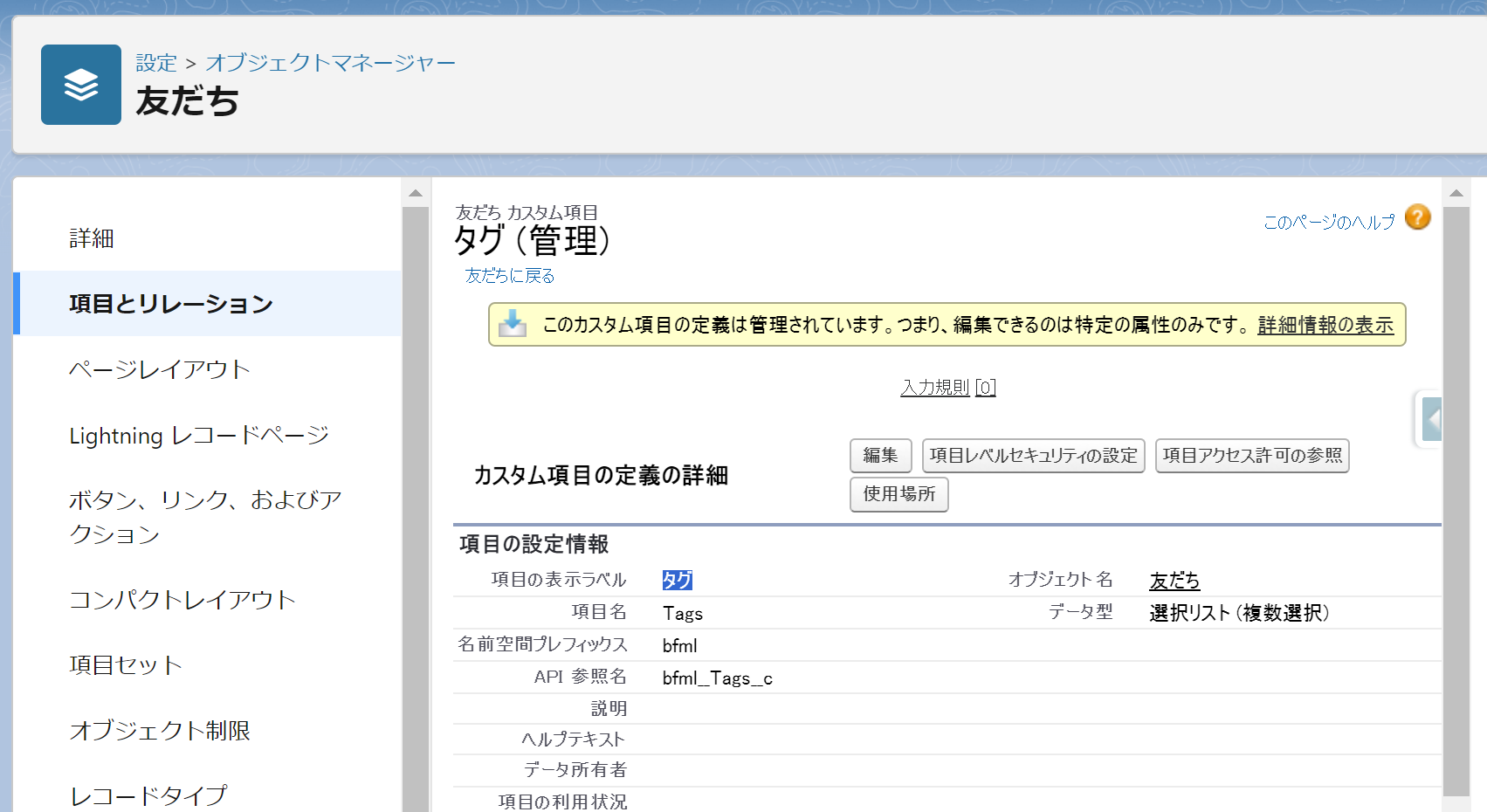Click the orange help question mark icon
The height and width of the screenshot is (812, 1487).
point(1417,217)
